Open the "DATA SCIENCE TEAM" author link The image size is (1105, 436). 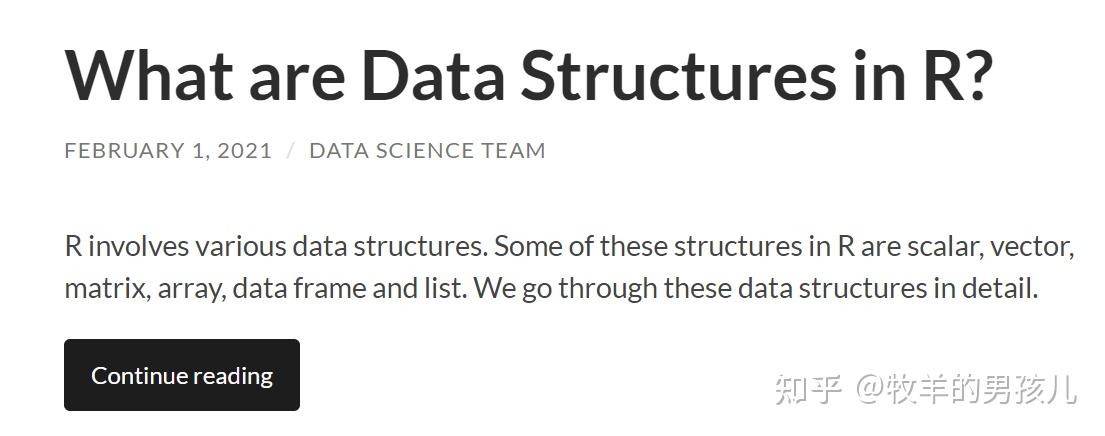[x=427, y=151]
